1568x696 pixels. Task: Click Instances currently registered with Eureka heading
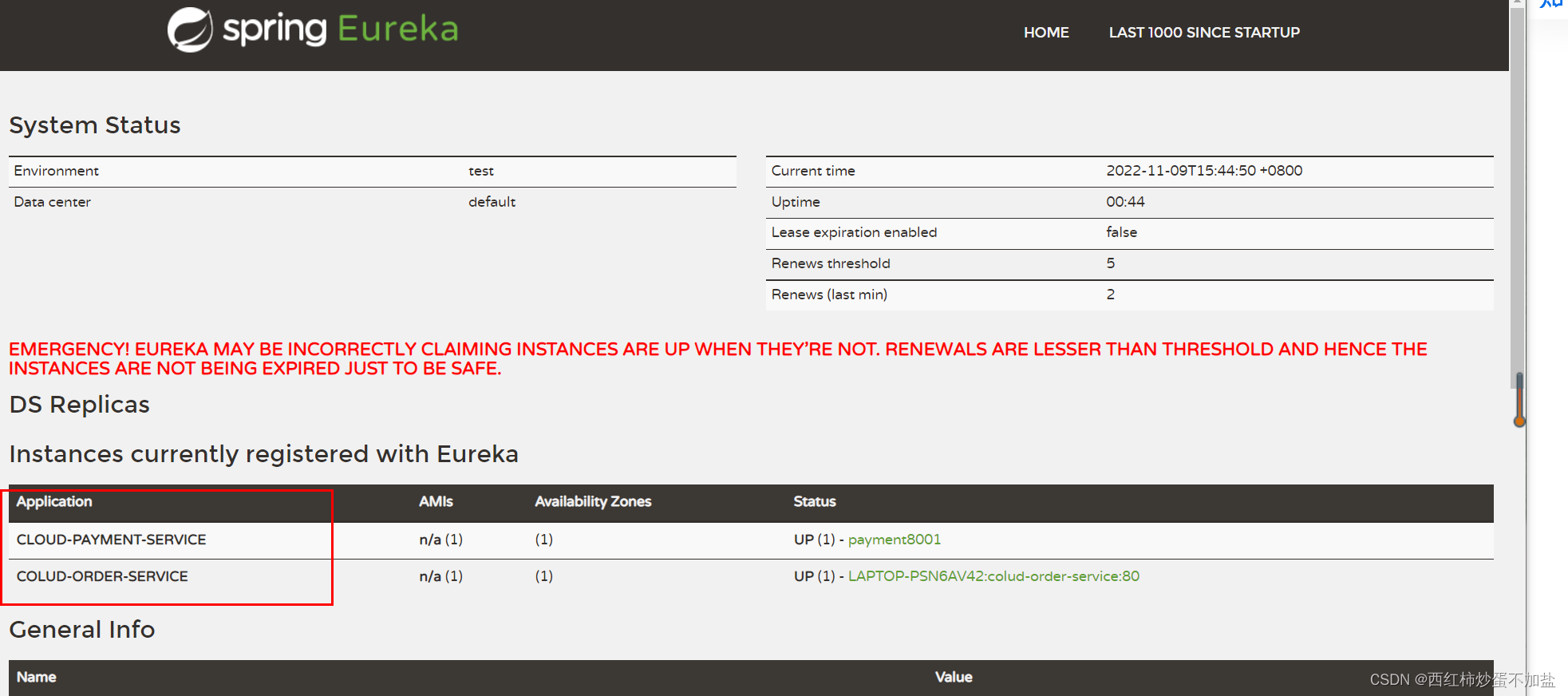pos(263,454)
